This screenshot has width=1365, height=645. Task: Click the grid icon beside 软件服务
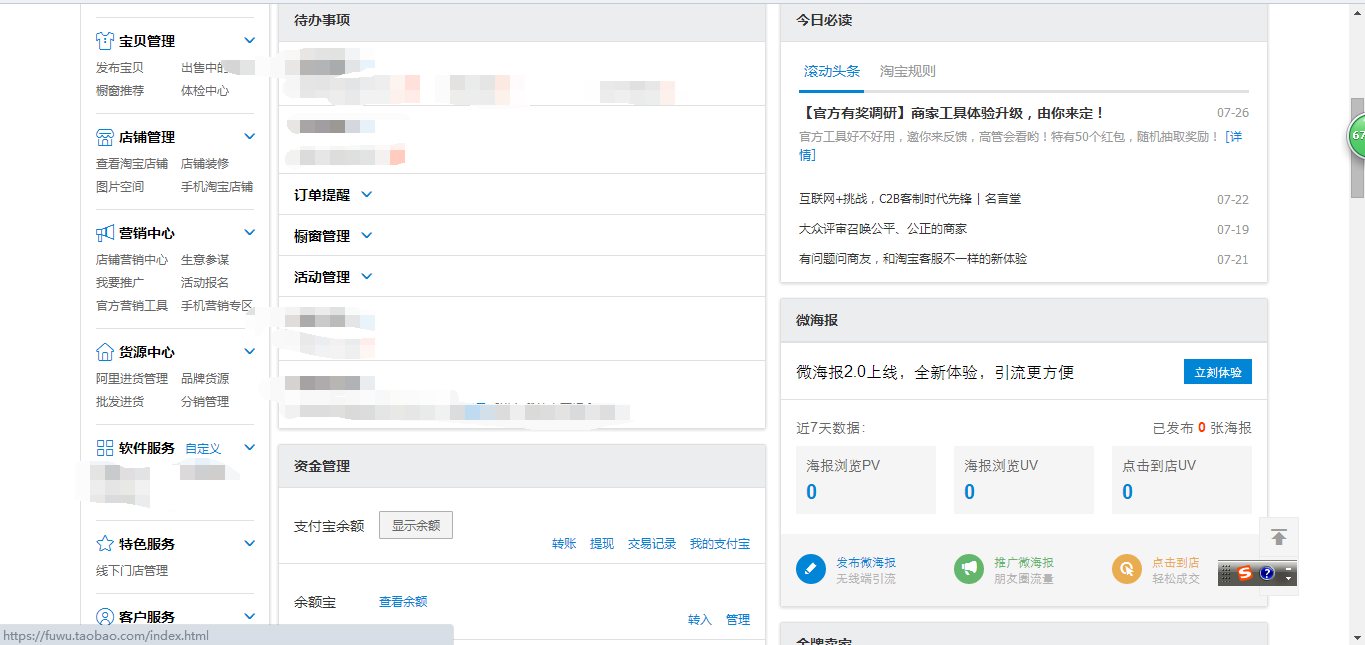[x=105, y=448]
